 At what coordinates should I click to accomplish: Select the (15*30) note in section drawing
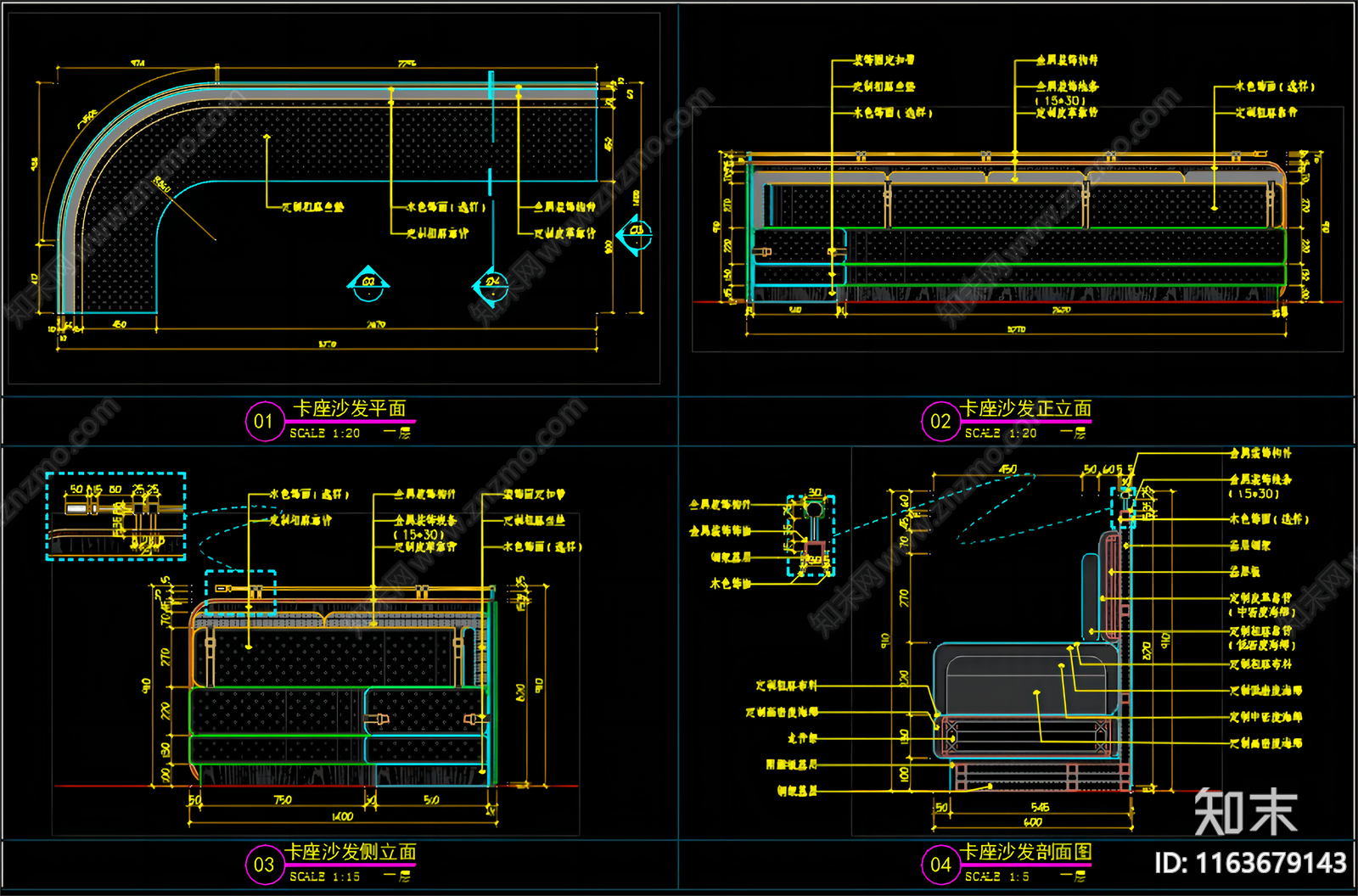[x=1254, y=493]
